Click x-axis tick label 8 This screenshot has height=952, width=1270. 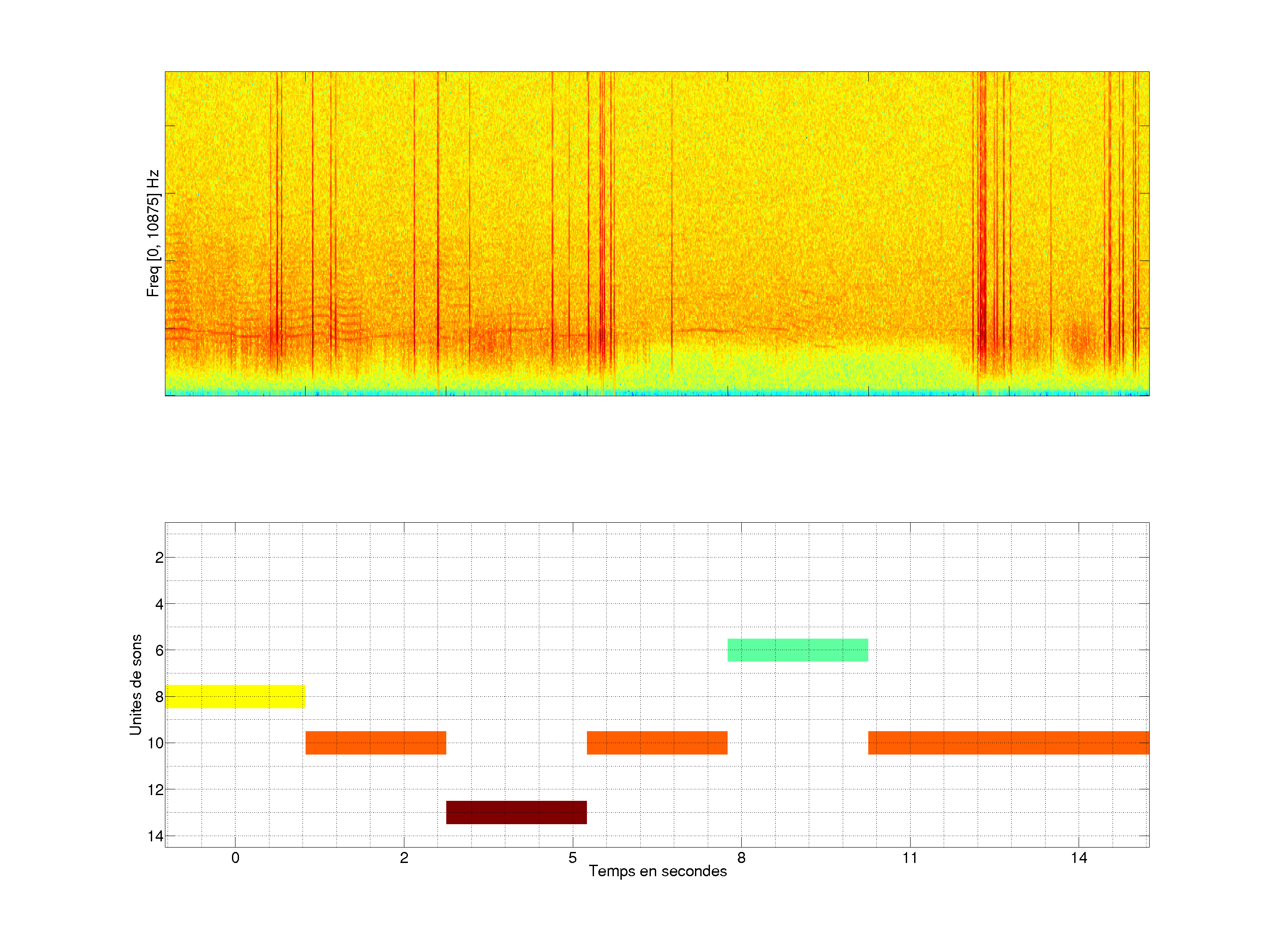[x=741, y=858]
